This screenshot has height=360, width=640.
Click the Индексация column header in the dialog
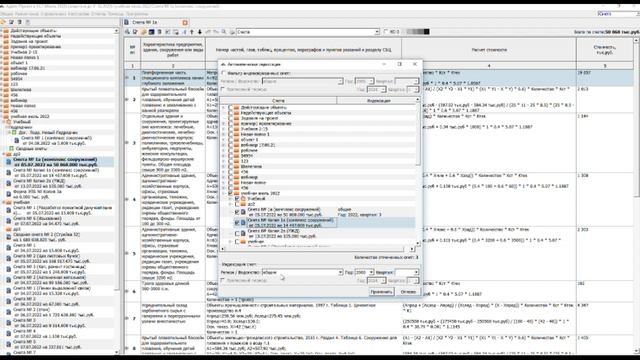tap(378, 100)
